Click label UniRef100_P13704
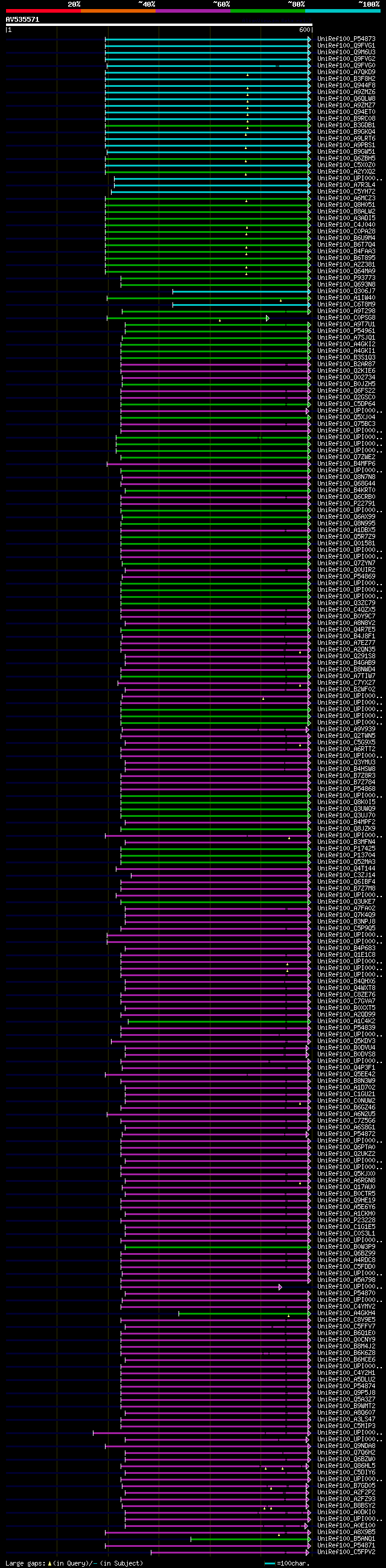Screen dimensions: 386x1568 pos(346,855)
